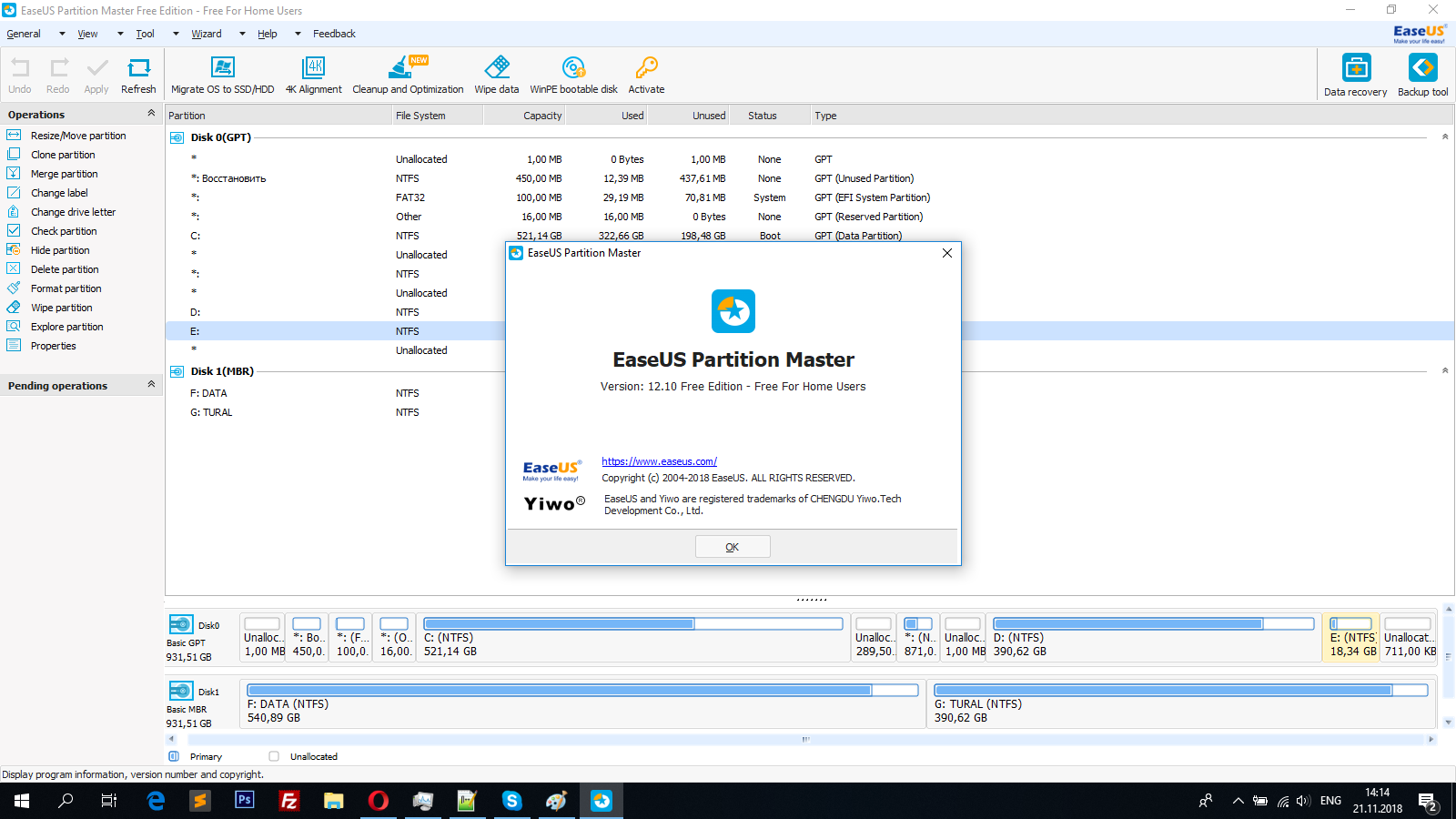The height and width of the screenshot is (819, 1456).
Task: Collapse the Operations panel
Action: coord(151,114)
